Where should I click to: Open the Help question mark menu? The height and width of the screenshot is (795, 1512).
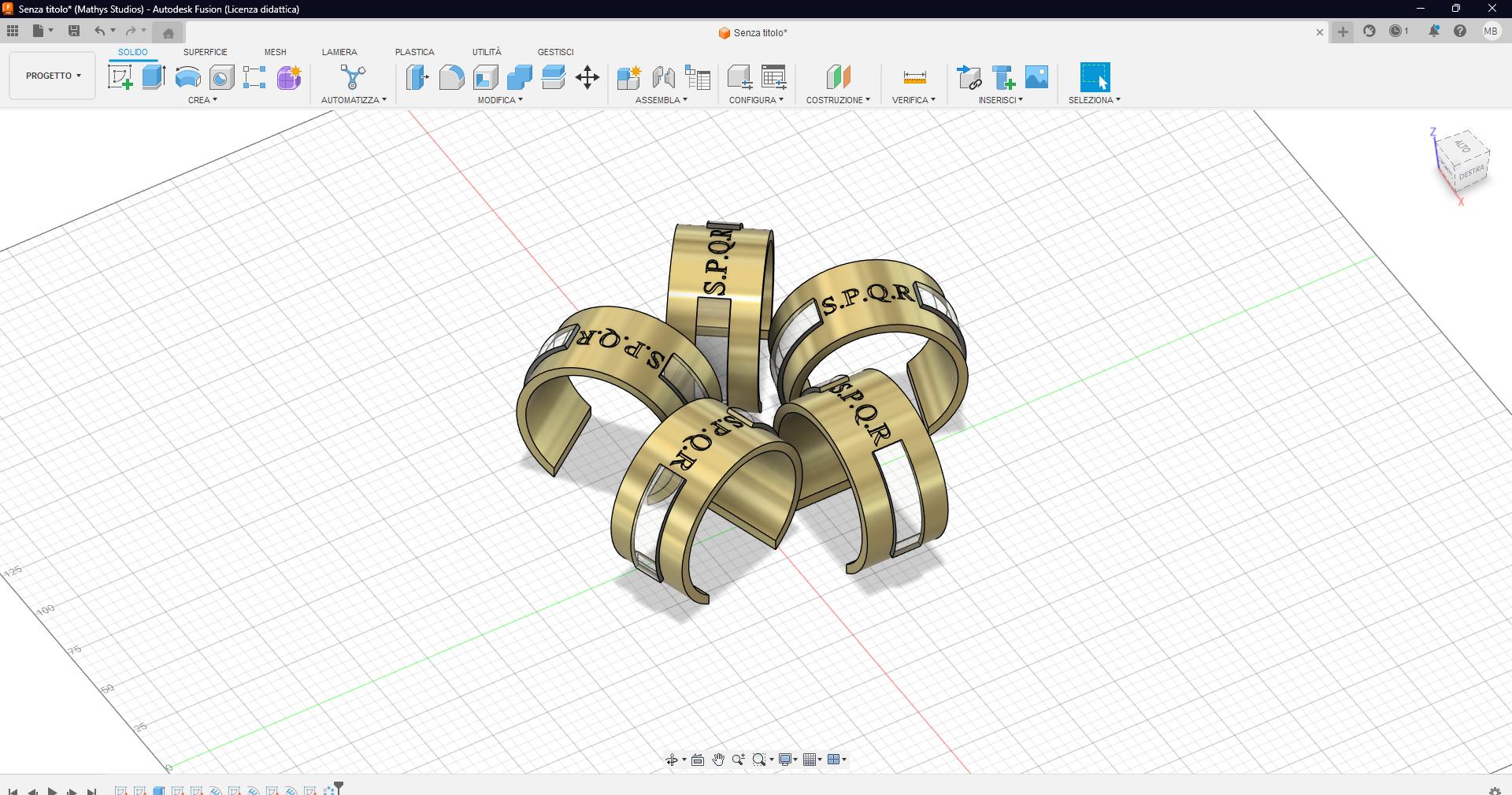click(x=1460, y=31)
